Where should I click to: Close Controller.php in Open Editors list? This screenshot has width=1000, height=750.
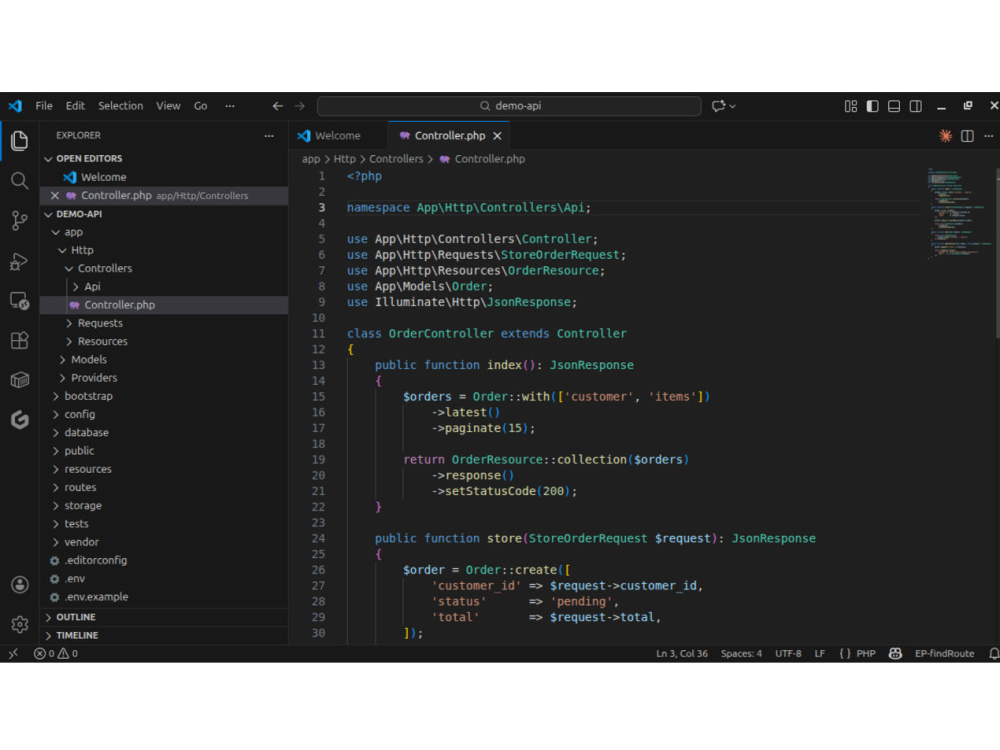pos(55,196)
